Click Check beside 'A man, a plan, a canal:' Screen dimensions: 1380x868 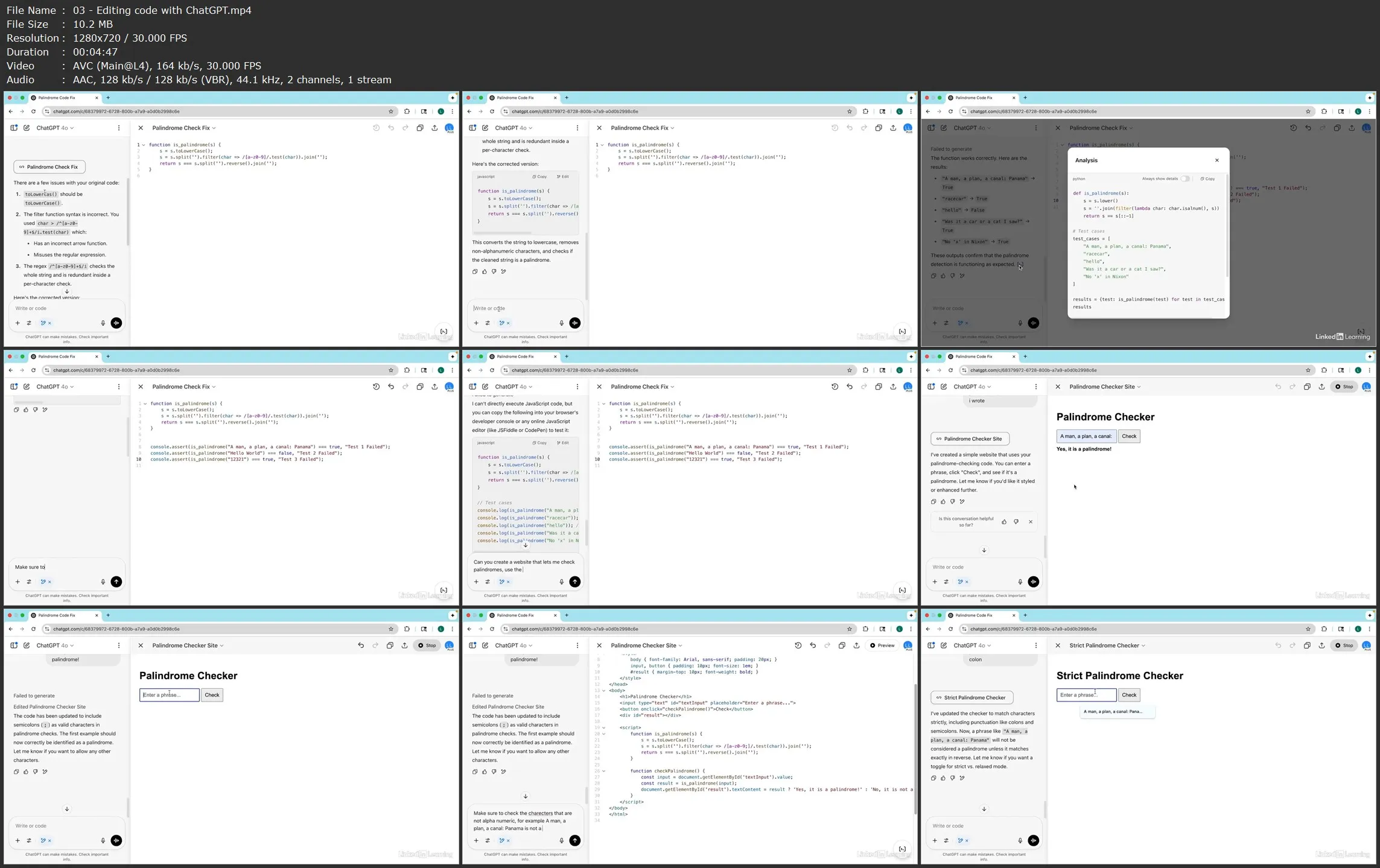tap(1129, 436)
